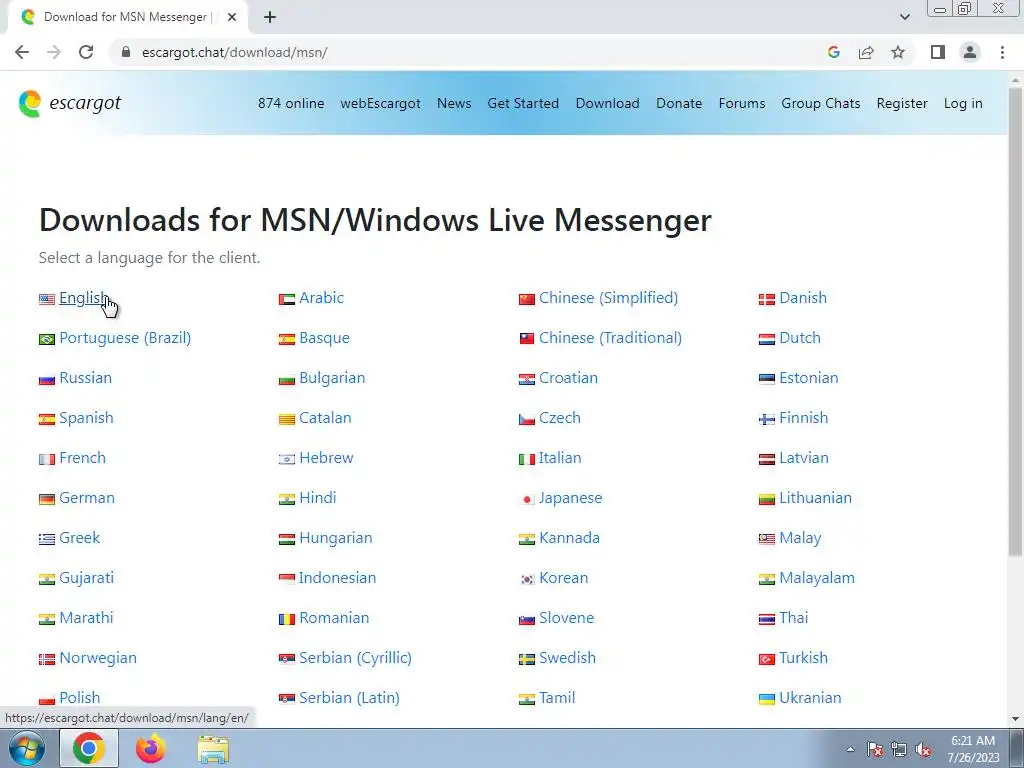Open the Windows Start button
Image resolution: width=1024 pixels, height=768 pixels.
pyautogui.click(x=27, y=748)
